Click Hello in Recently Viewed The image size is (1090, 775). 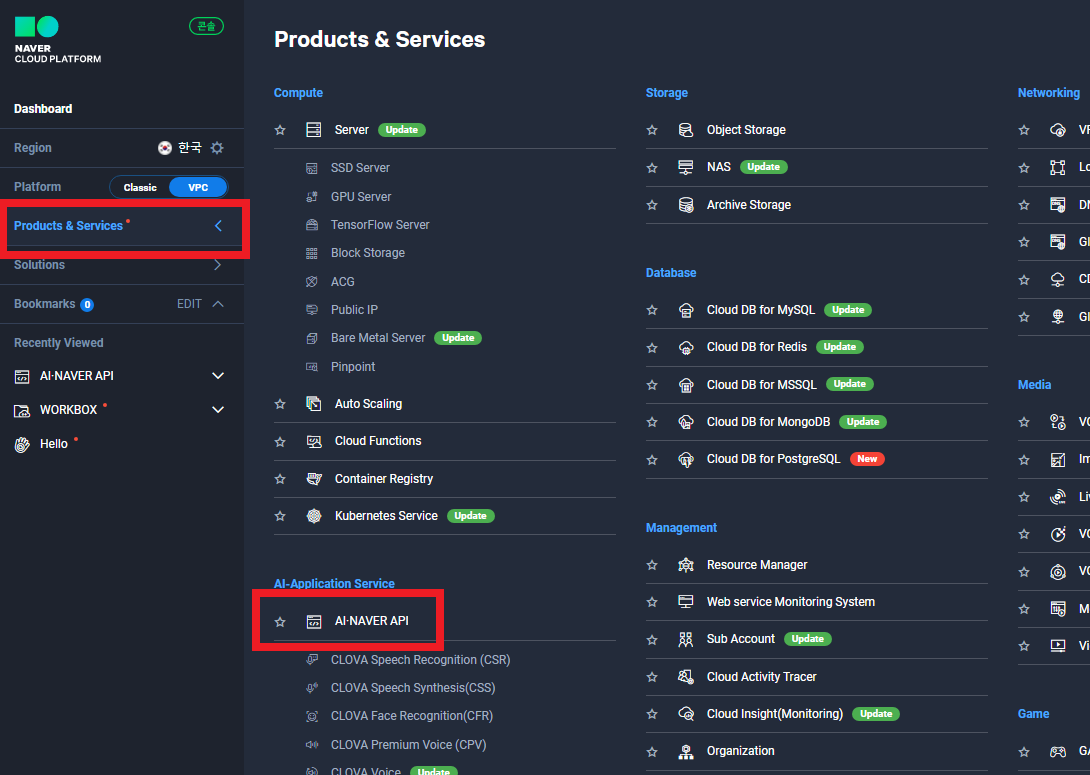54,444
